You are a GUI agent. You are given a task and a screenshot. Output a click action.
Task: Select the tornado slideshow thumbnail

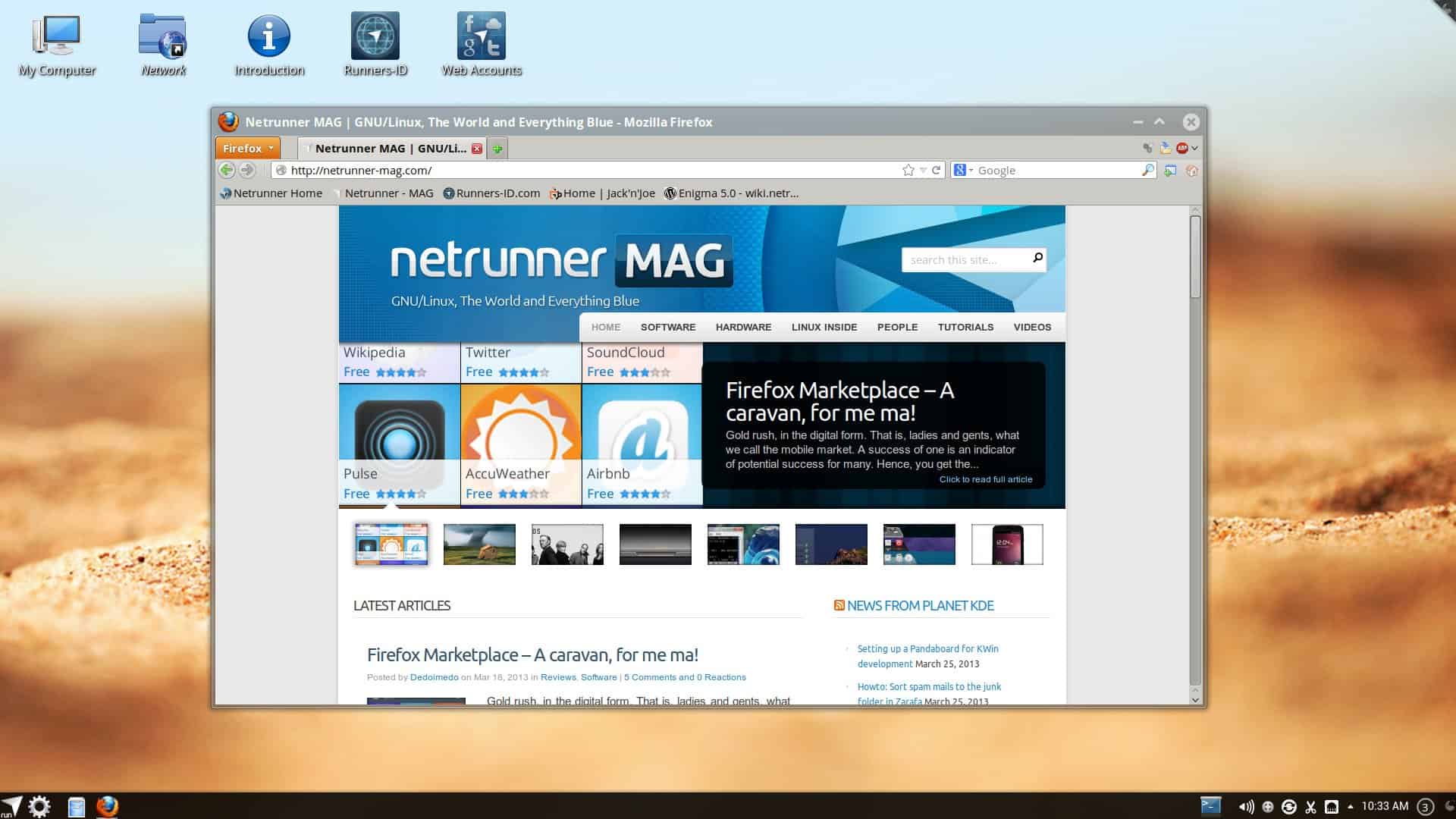tap(479, 544)
